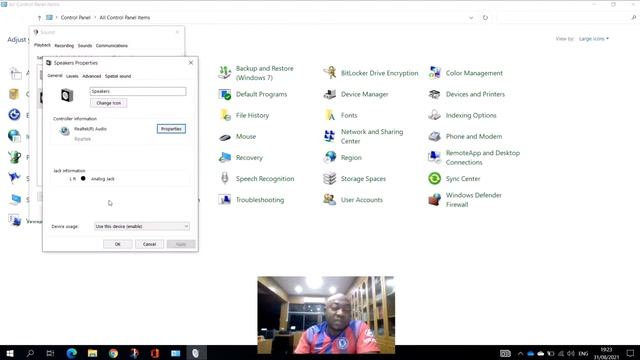Open Task View from the taskbar
The width and height of the screenshot is (640, 360).
click(x=50, y=353)
